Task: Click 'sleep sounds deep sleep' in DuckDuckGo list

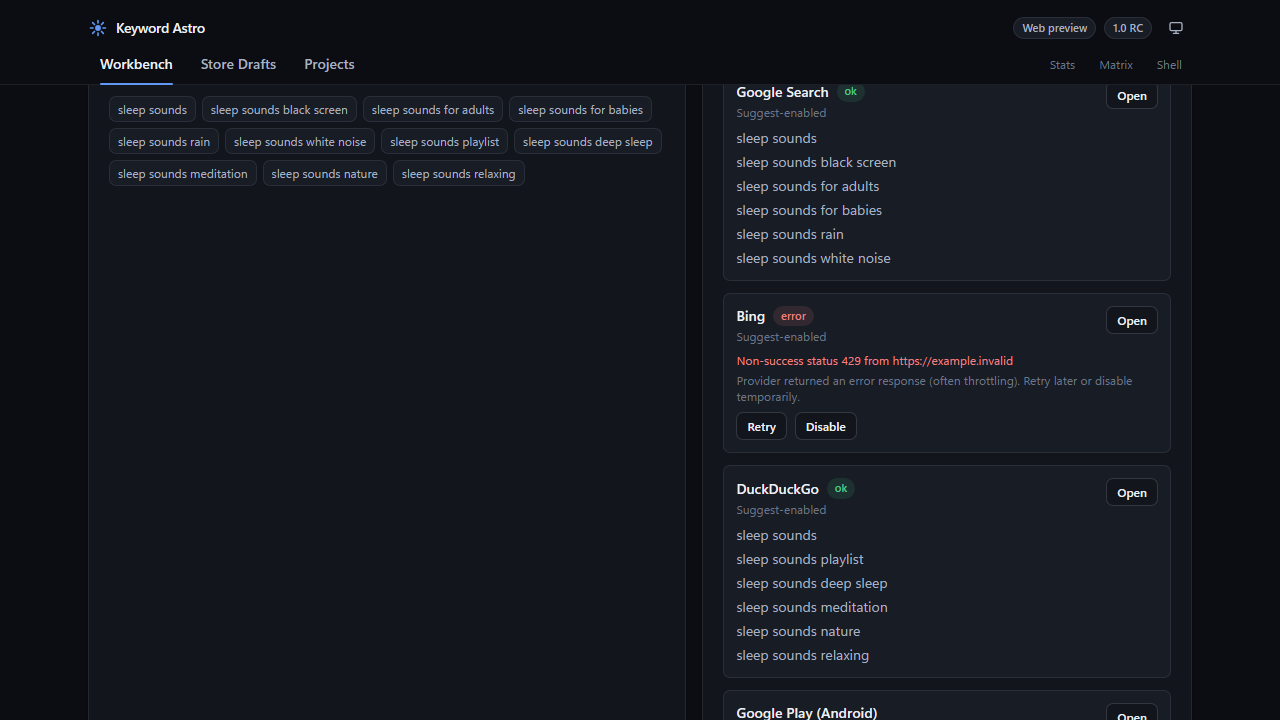Action: point(812,583)
